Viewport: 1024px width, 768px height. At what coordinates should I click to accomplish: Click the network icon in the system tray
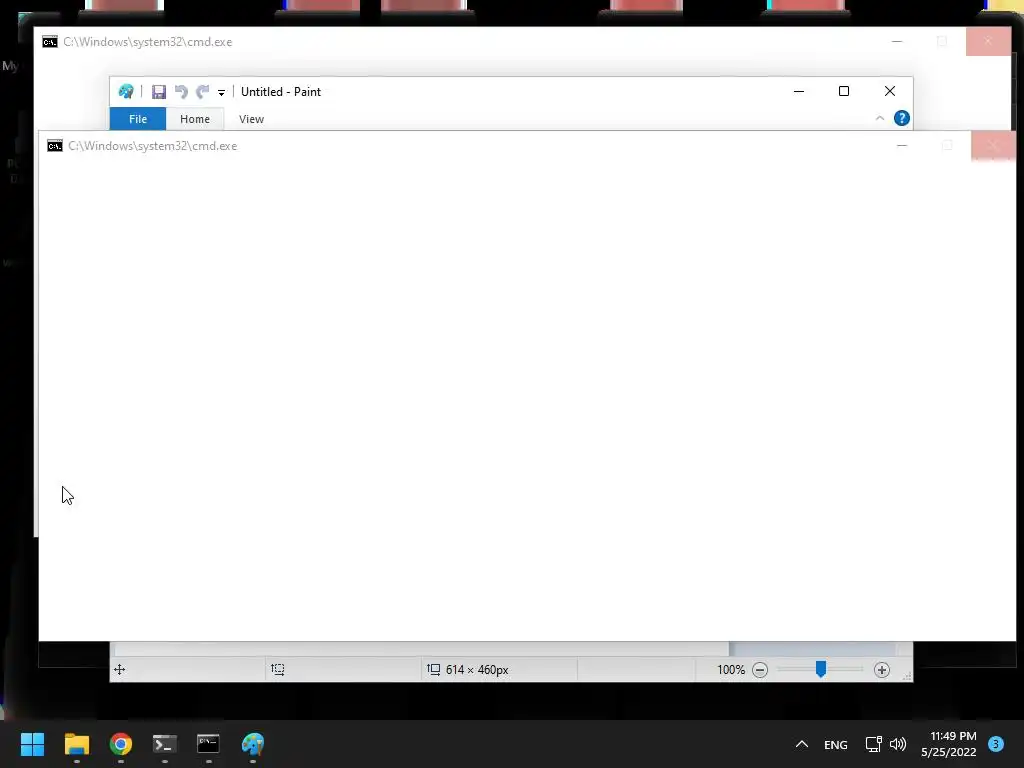tap(874, 744)
